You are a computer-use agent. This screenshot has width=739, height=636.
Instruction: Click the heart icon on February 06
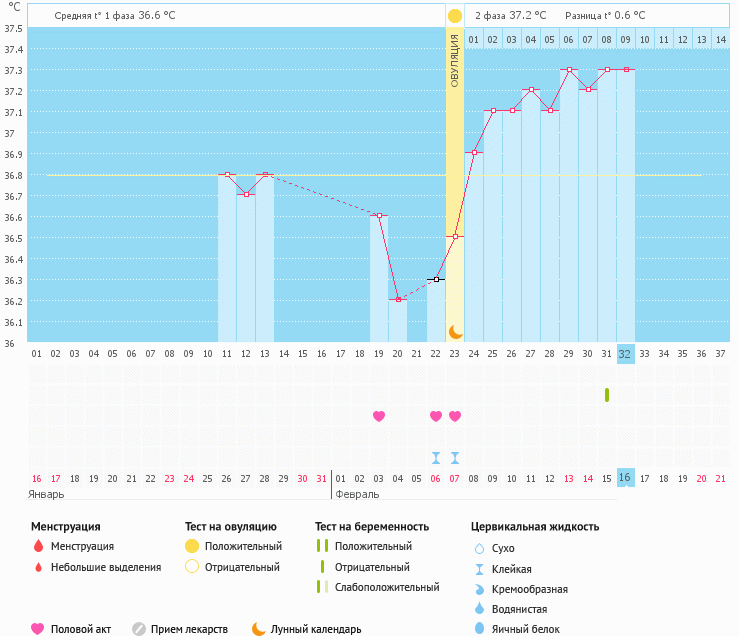point(436,416)
